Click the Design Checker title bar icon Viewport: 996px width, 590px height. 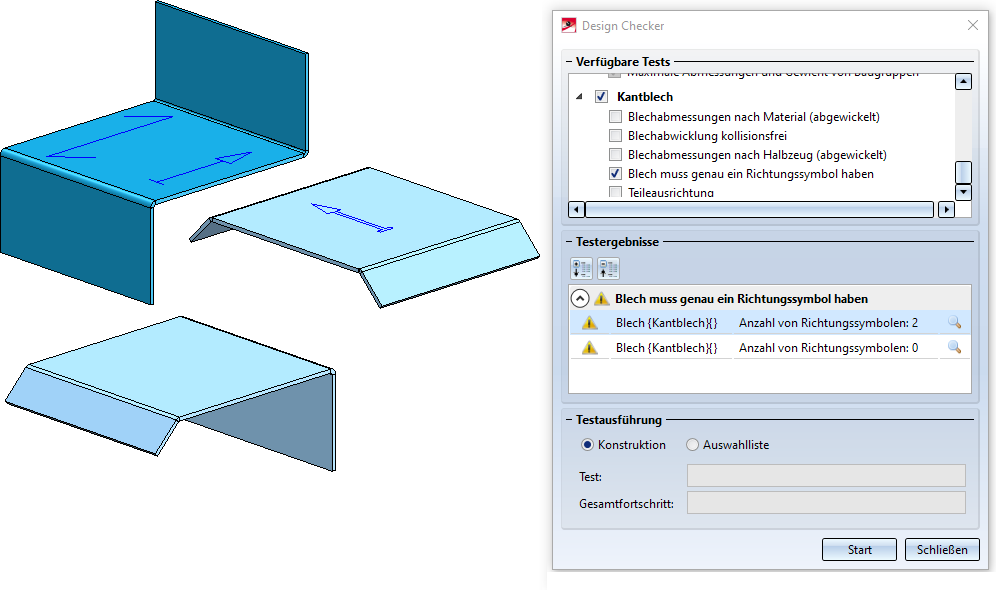(569, 25)
